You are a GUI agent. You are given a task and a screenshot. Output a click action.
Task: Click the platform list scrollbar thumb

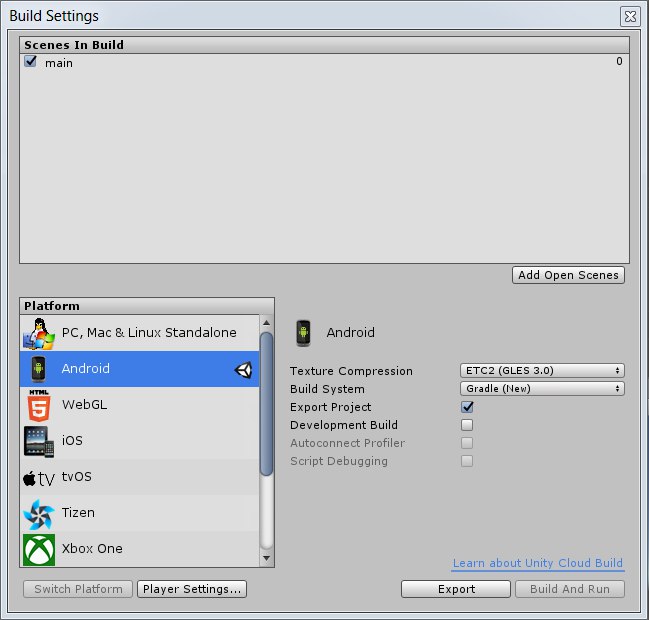267,404
